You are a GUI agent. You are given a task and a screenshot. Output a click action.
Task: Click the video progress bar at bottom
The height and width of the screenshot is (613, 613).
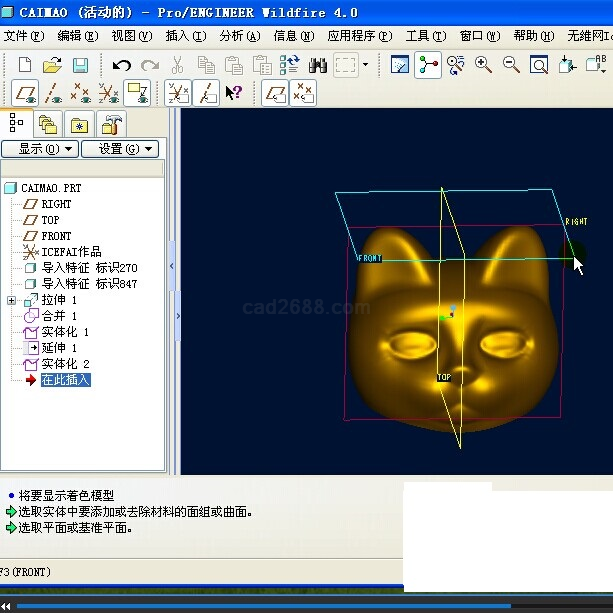300,605
